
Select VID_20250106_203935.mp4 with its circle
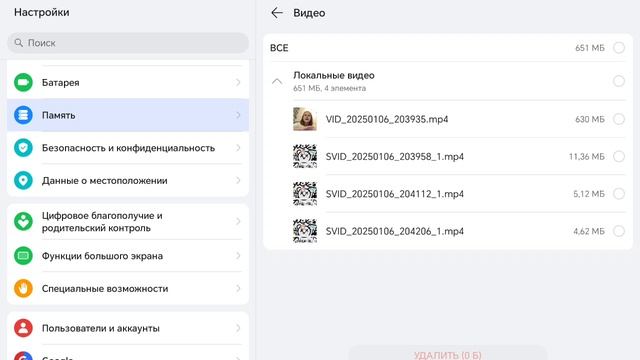619,119
